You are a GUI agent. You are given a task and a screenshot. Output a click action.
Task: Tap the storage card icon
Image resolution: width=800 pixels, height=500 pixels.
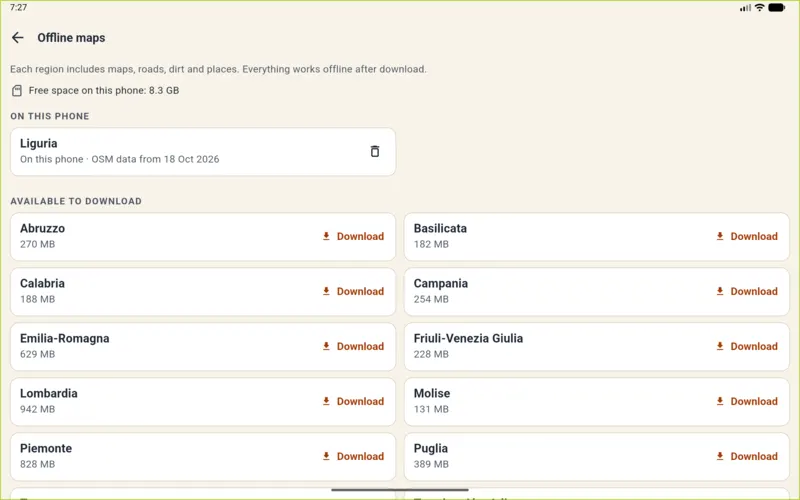tap(17, 91)
